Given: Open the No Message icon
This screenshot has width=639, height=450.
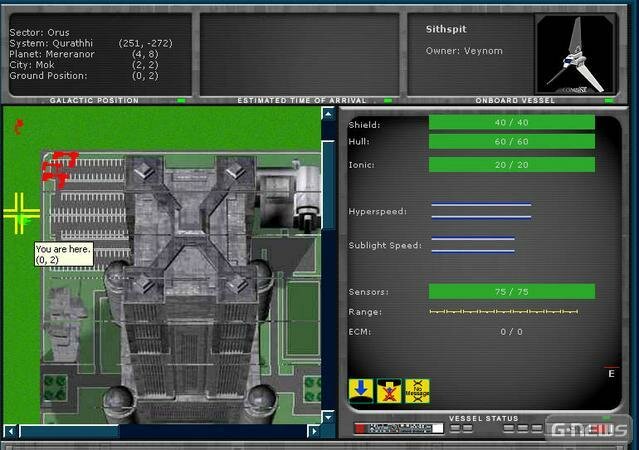Looking at the screenshot, I should point(417,391).
